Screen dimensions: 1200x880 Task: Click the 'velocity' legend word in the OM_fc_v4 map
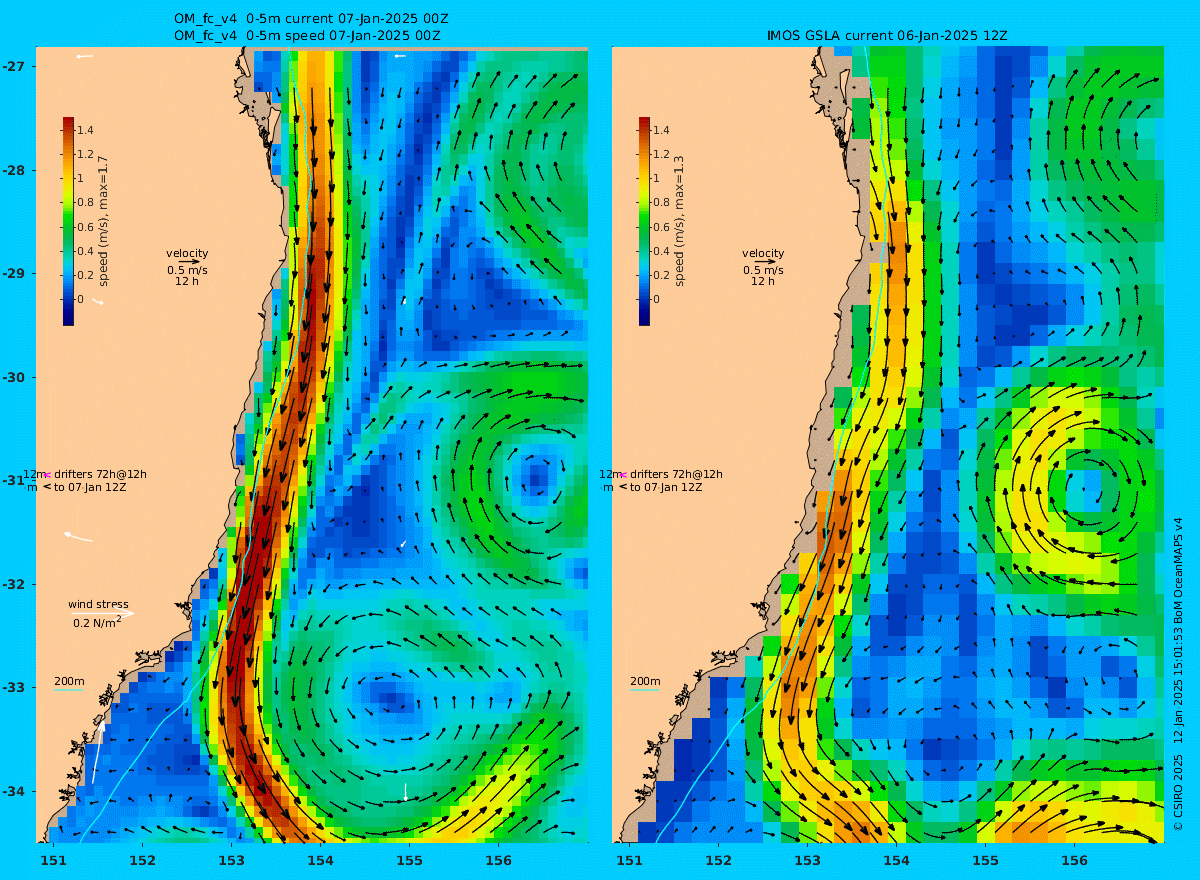(187, 253)
